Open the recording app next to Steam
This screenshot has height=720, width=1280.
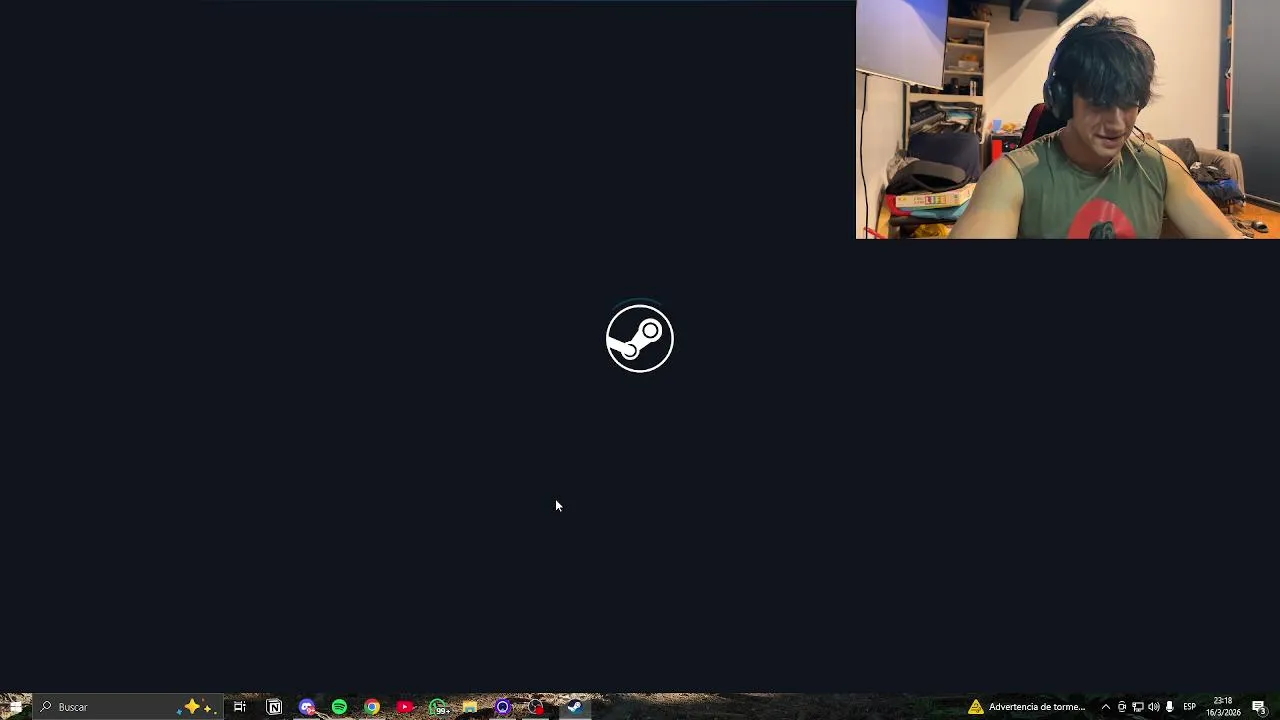536,707
